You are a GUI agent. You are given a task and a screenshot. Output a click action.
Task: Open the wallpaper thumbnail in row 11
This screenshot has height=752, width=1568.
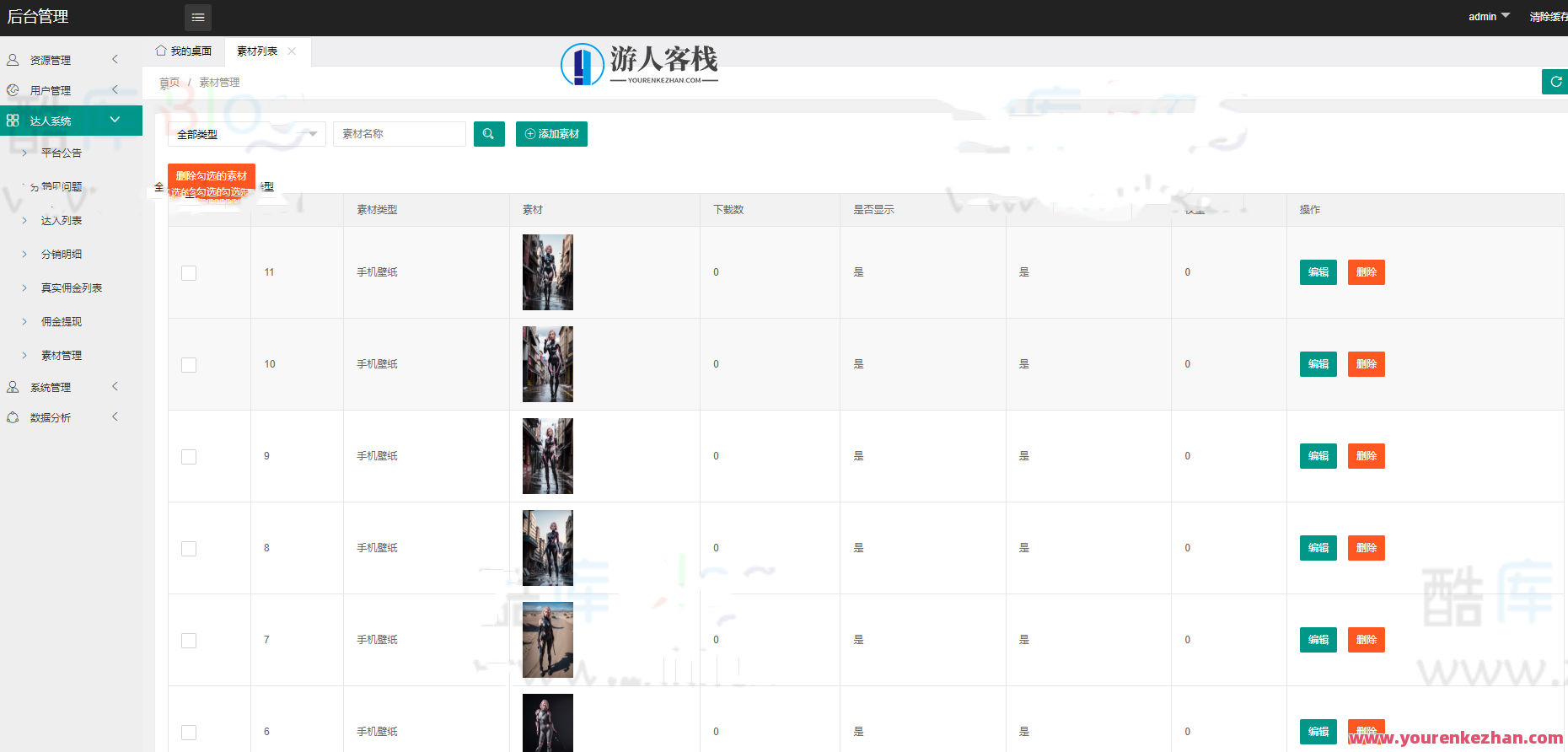[548, 272]
